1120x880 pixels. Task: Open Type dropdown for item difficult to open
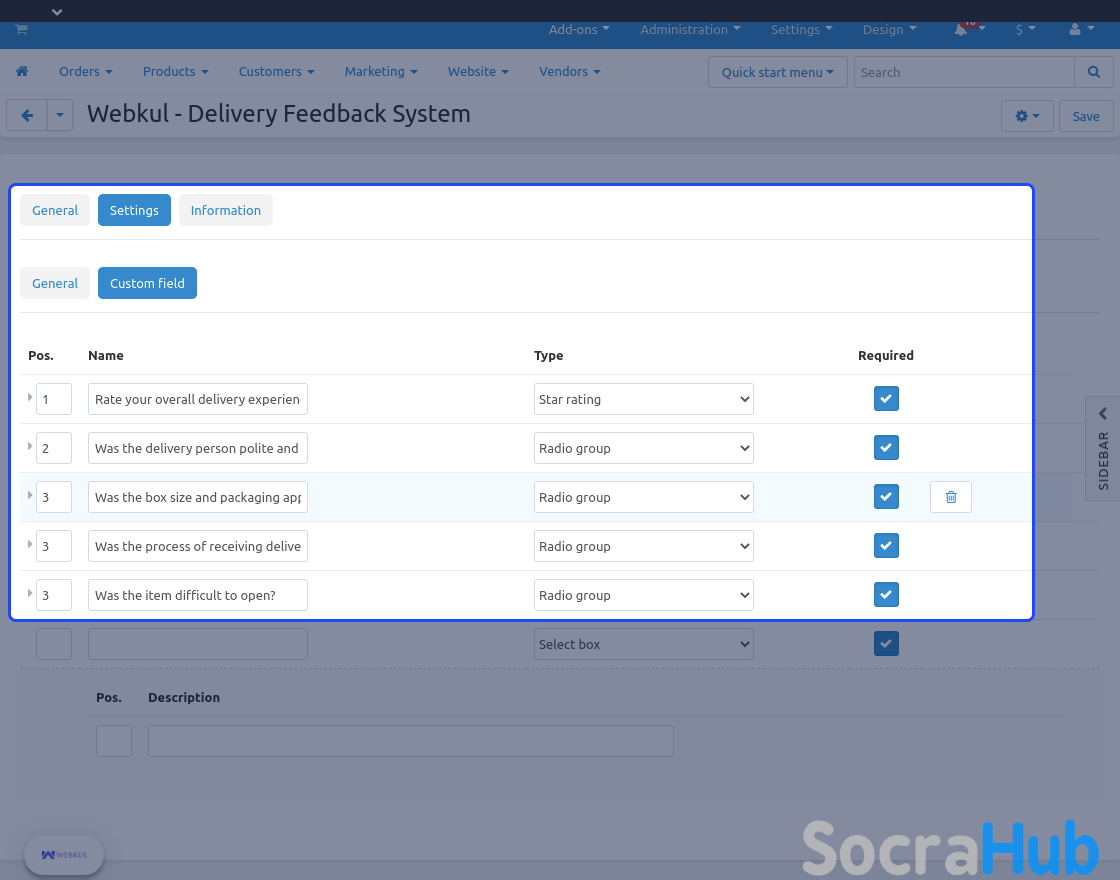pyautogui.click(x=644, y=595)
